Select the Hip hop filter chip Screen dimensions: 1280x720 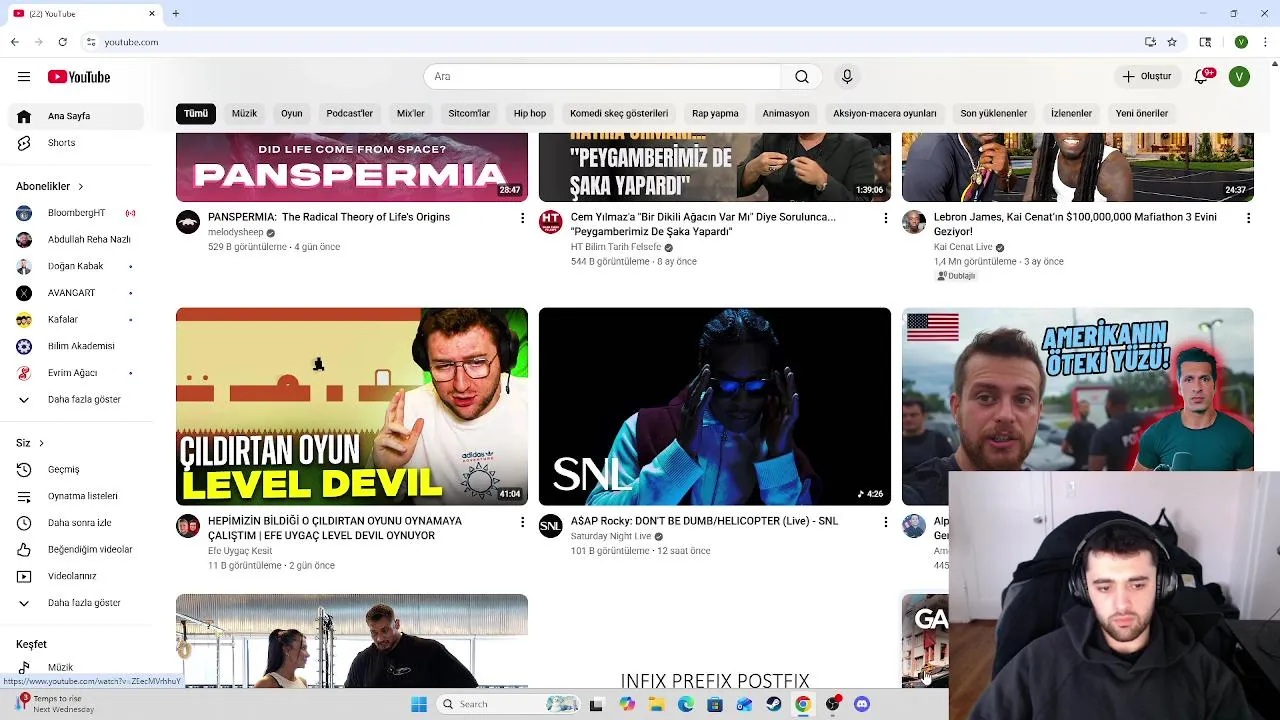pos(530,113)
